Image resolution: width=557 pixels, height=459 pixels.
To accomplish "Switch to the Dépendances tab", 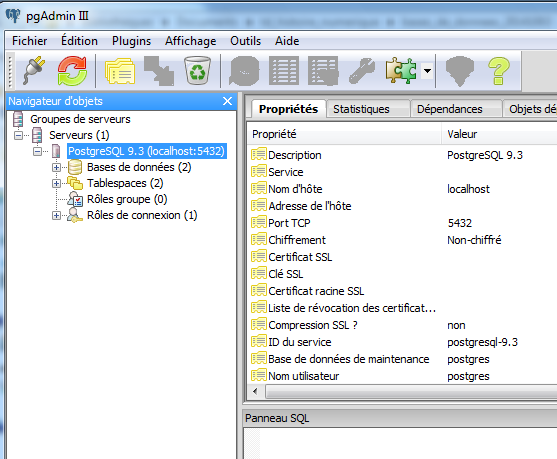I will [x=456, y=109].
